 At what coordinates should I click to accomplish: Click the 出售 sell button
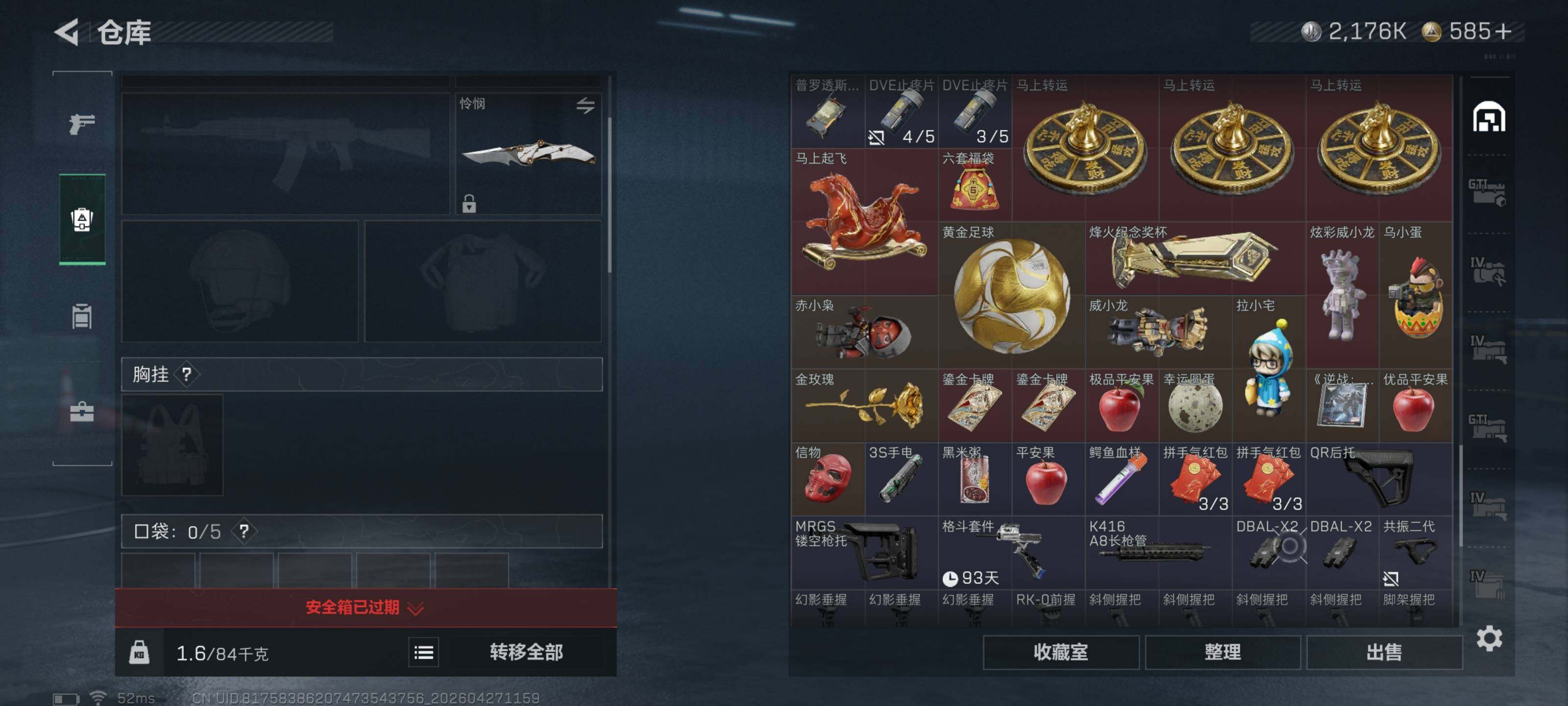pyautogui.click(x=1384, y=653)
